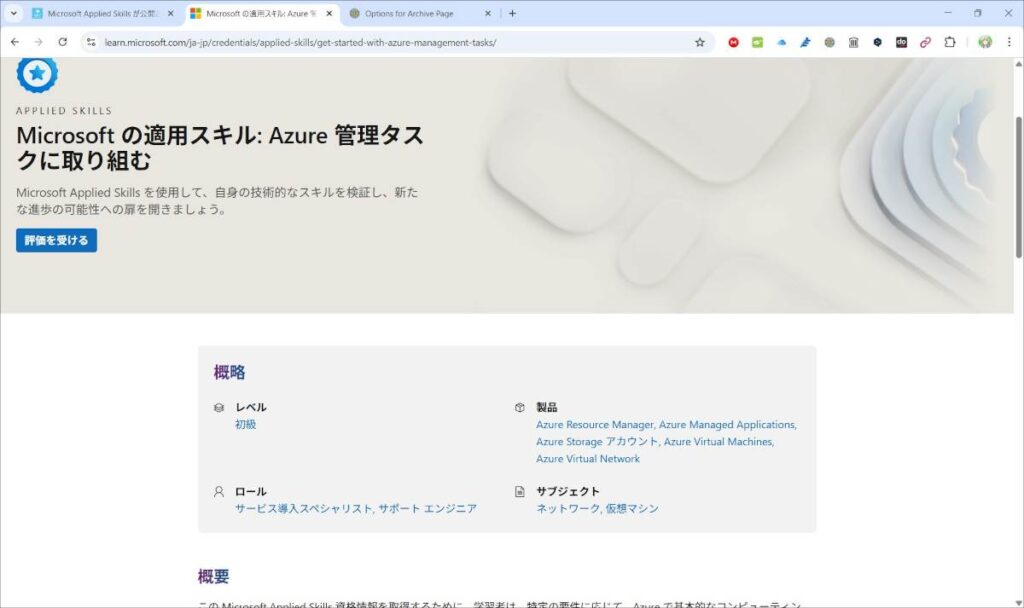
Task: Open the ネットワーク subject link
Action: pos(568,508)
